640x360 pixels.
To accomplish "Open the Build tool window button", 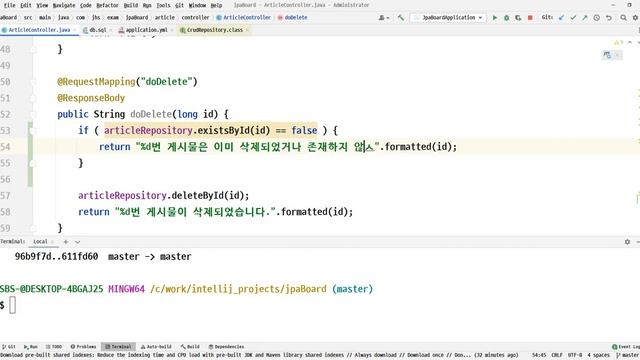I will click(190, 347).
